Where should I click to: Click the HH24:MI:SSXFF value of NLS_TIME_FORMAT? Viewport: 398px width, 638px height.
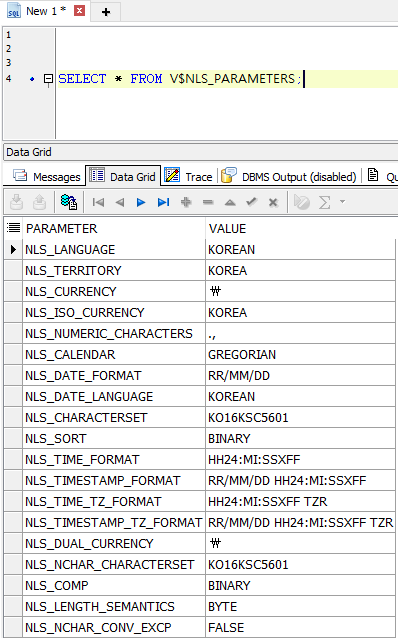click(300, 460)
